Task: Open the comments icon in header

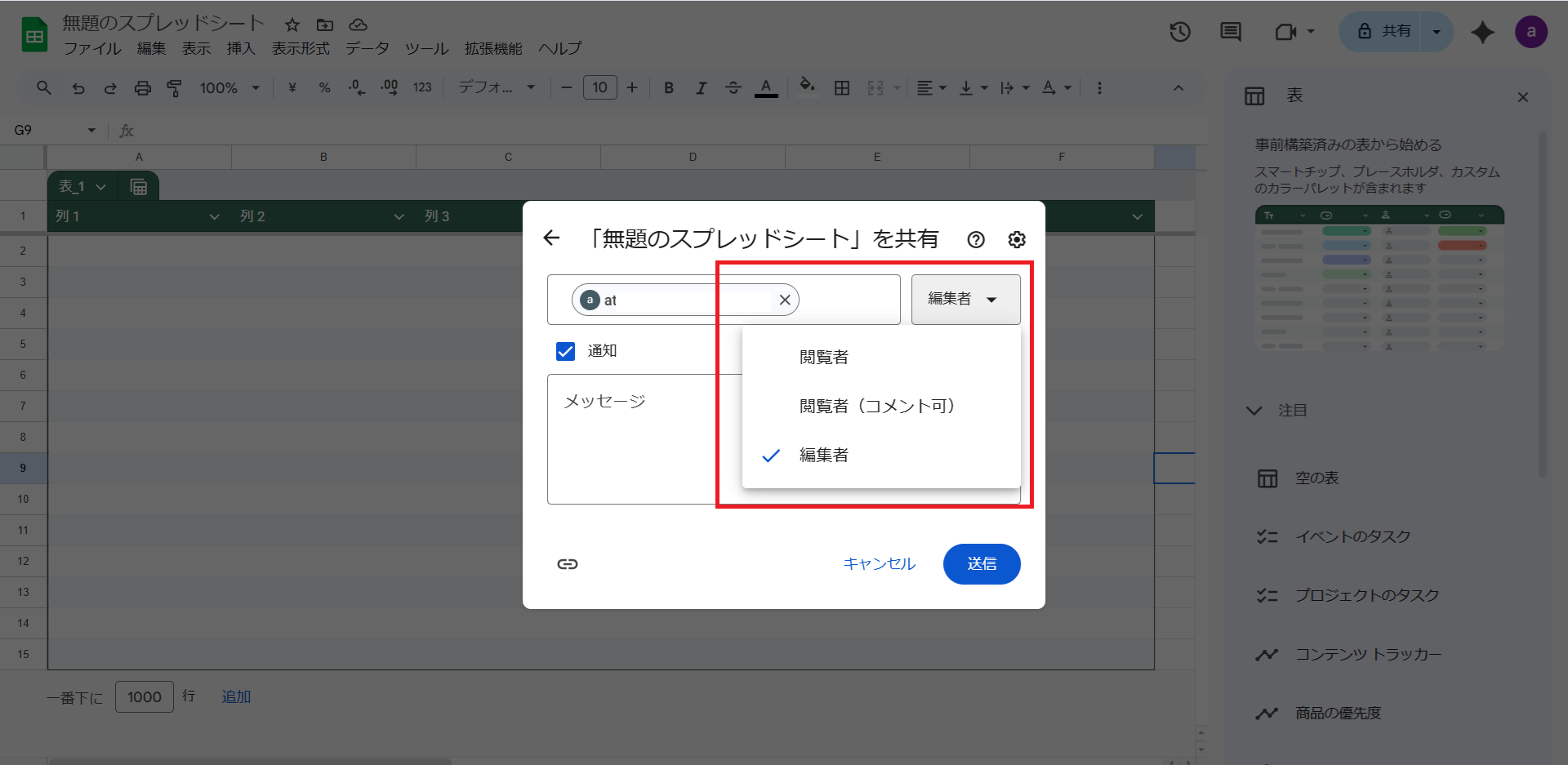Action: coord(1230,32)
